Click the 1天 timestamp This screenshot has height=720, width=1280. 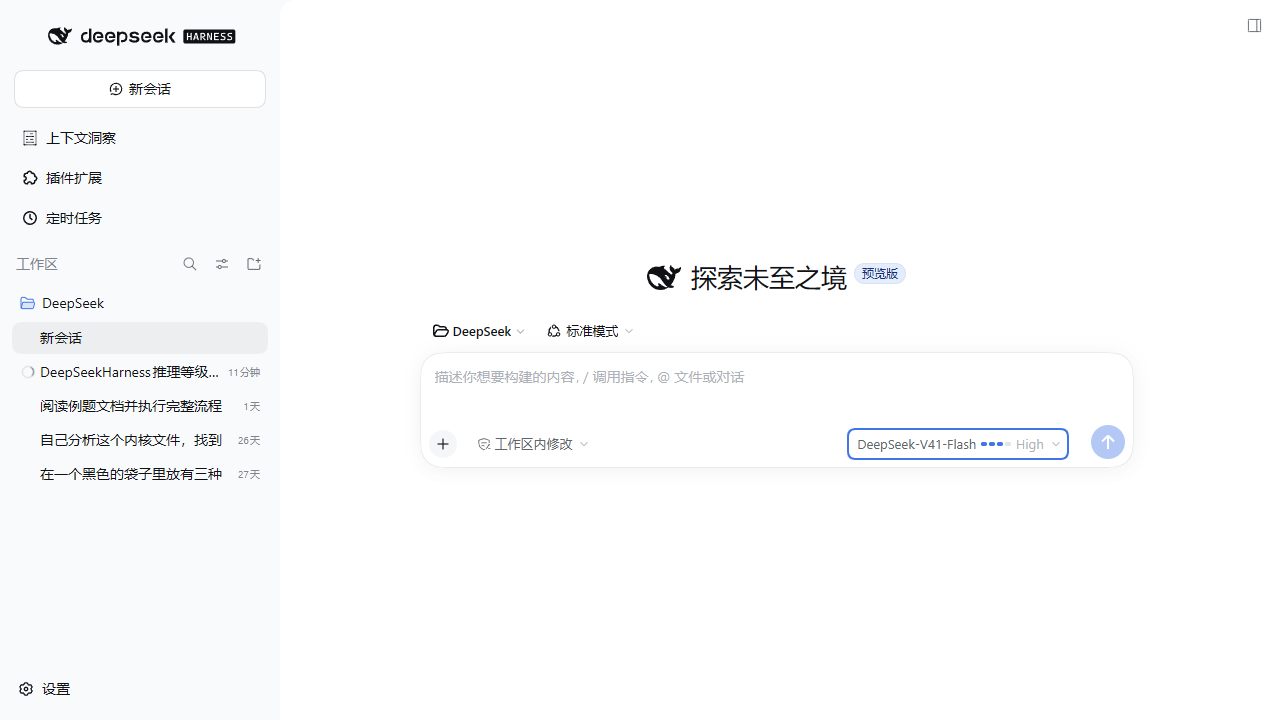click(251, 406)
